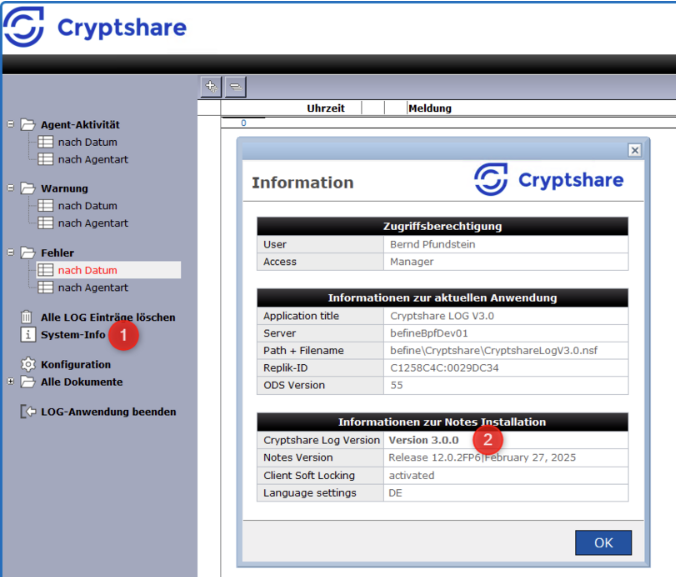Click LOG-Anwendung beenden
Image resolution: width=676 pixels, height=577 pixels.
click(x=108, y=411)
